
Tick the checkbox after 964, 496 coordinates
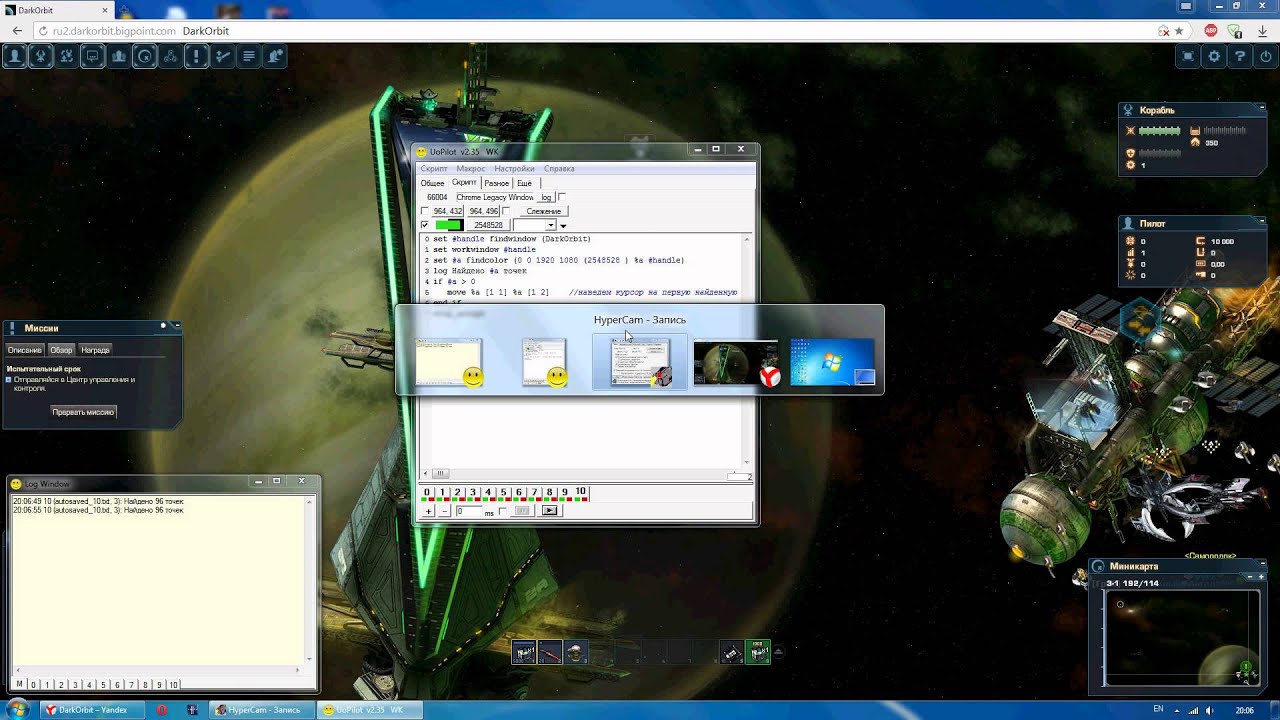coord(506,211)
